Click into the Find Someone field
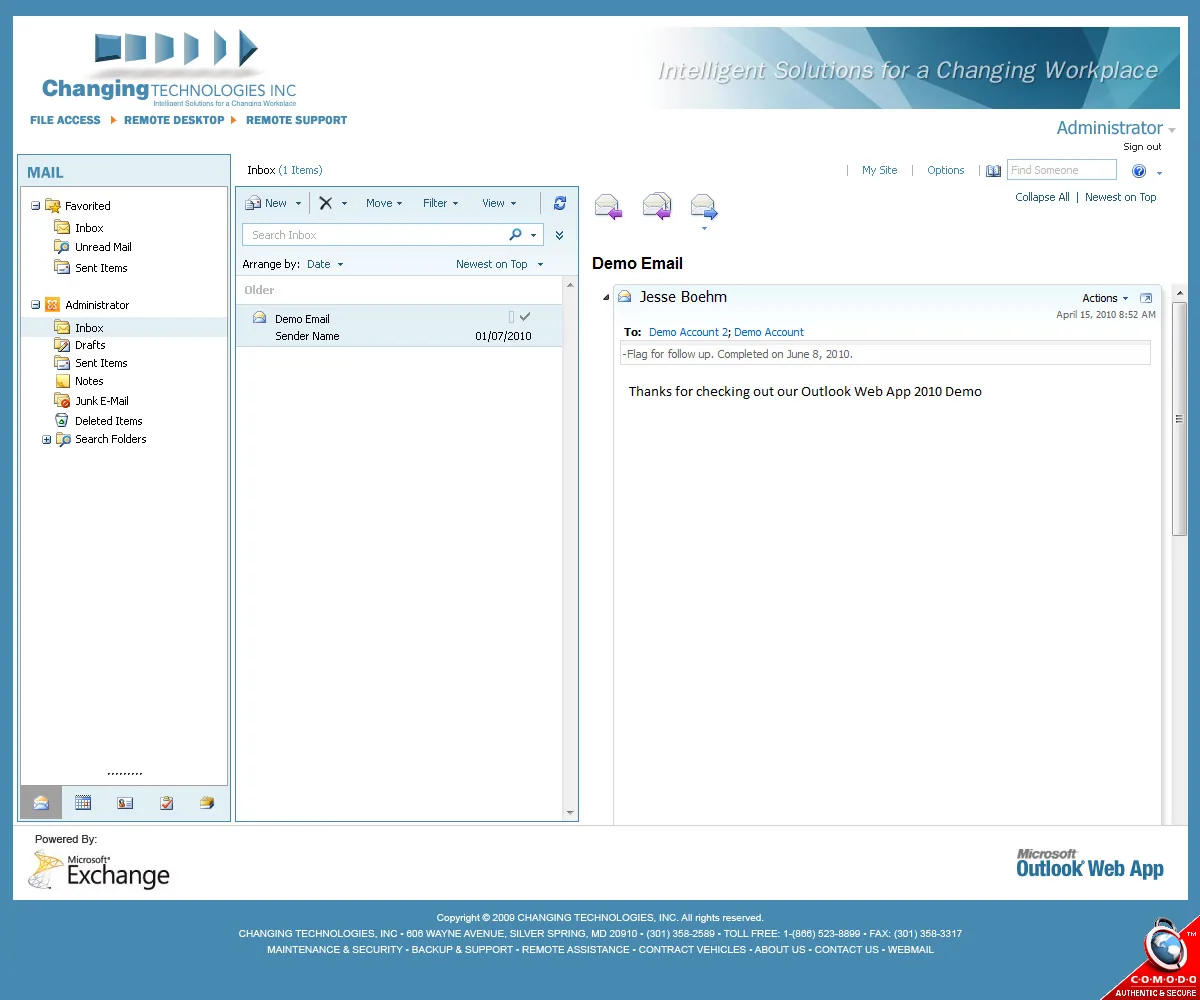This screenshot has width=1200, height=1000. click(1061, 170)
